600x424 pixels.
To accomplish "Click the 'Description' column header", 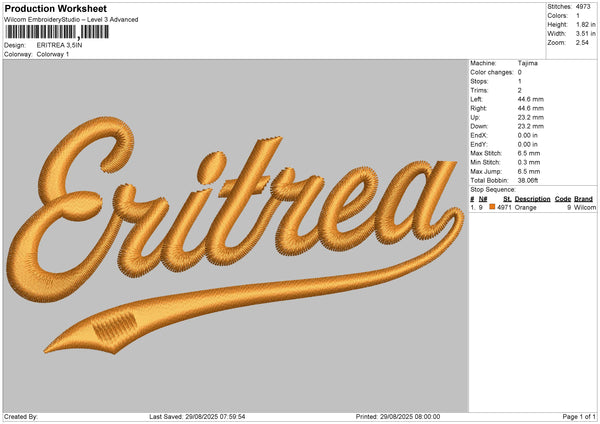I will (x=532, y=199).
